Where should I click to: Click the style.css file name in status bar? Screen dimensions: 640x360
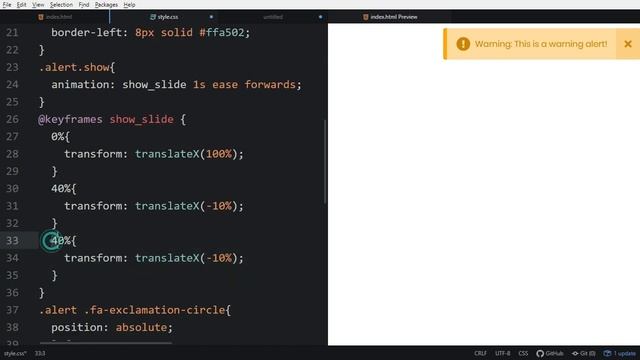15,353
